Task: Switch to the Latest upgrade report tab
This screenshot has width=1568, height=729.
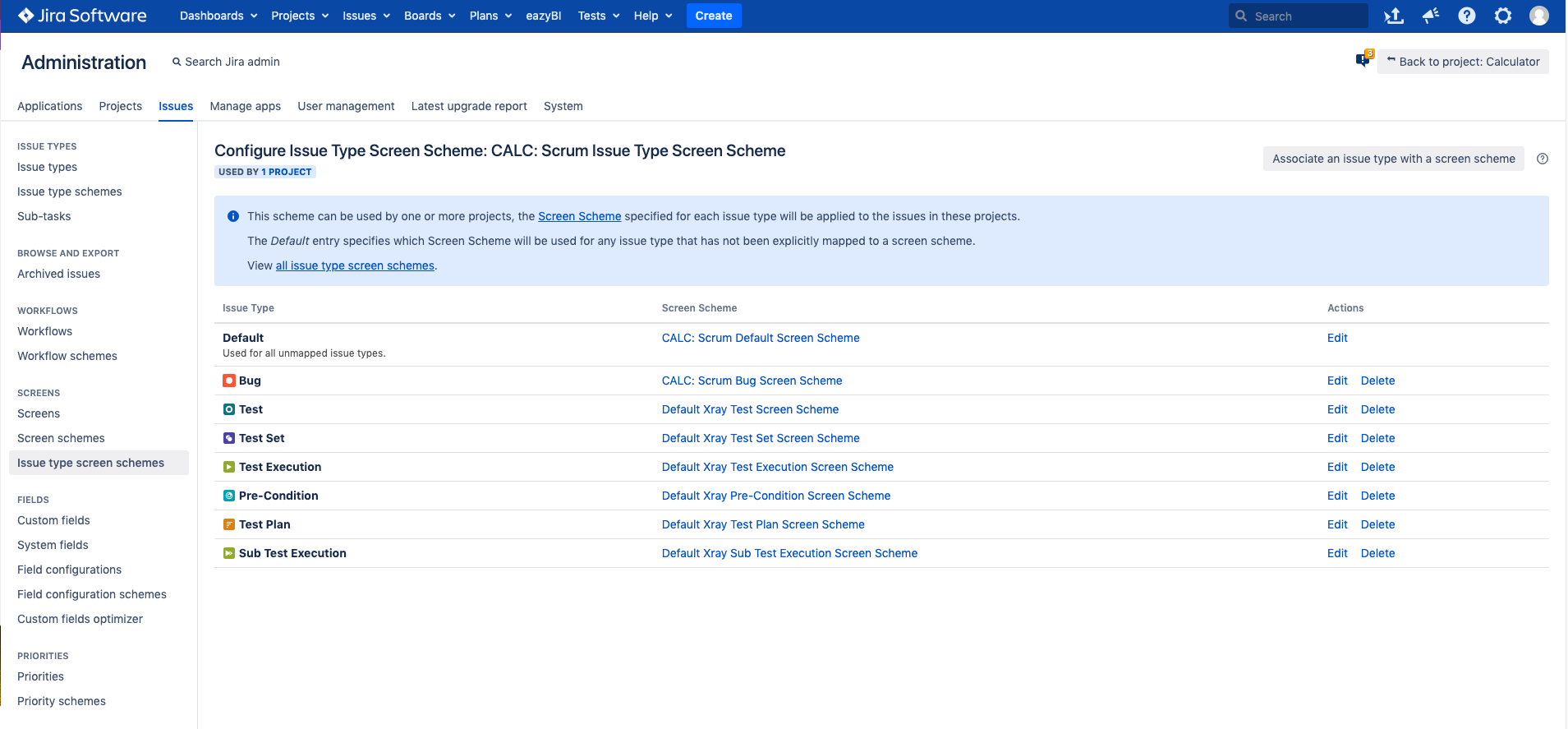Action: (x=469, y=106)
